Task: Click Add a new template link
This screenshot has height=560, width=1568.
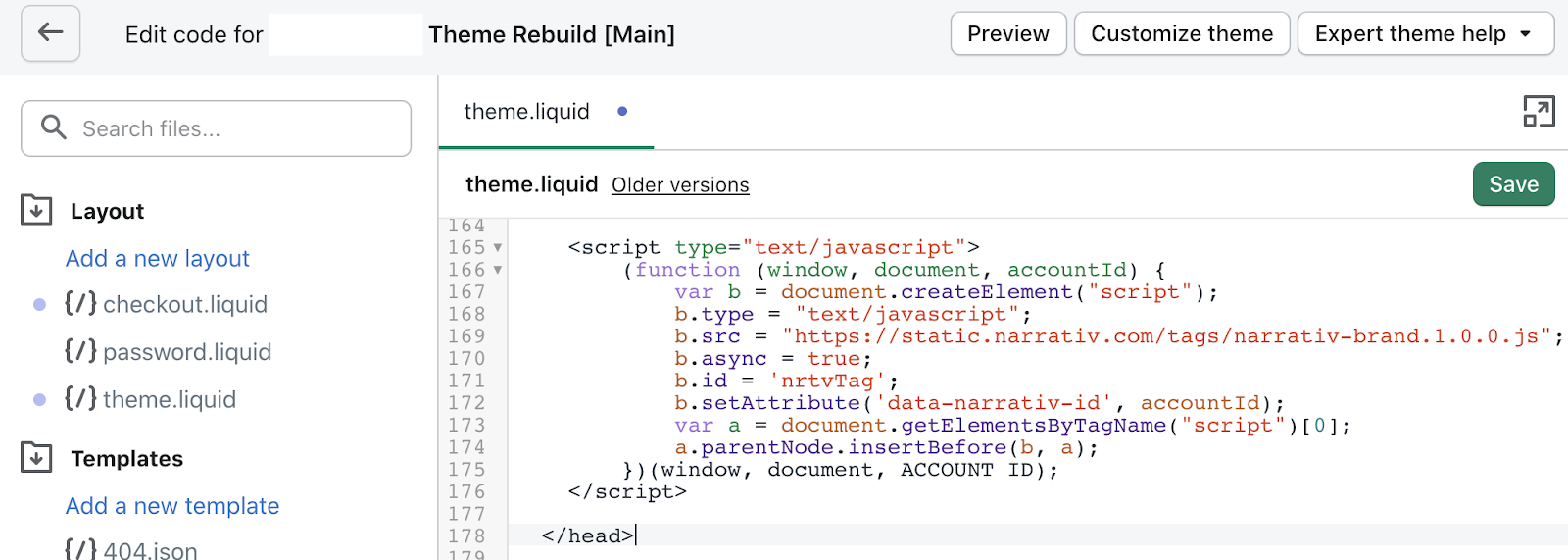Action: tap(172, 506)
